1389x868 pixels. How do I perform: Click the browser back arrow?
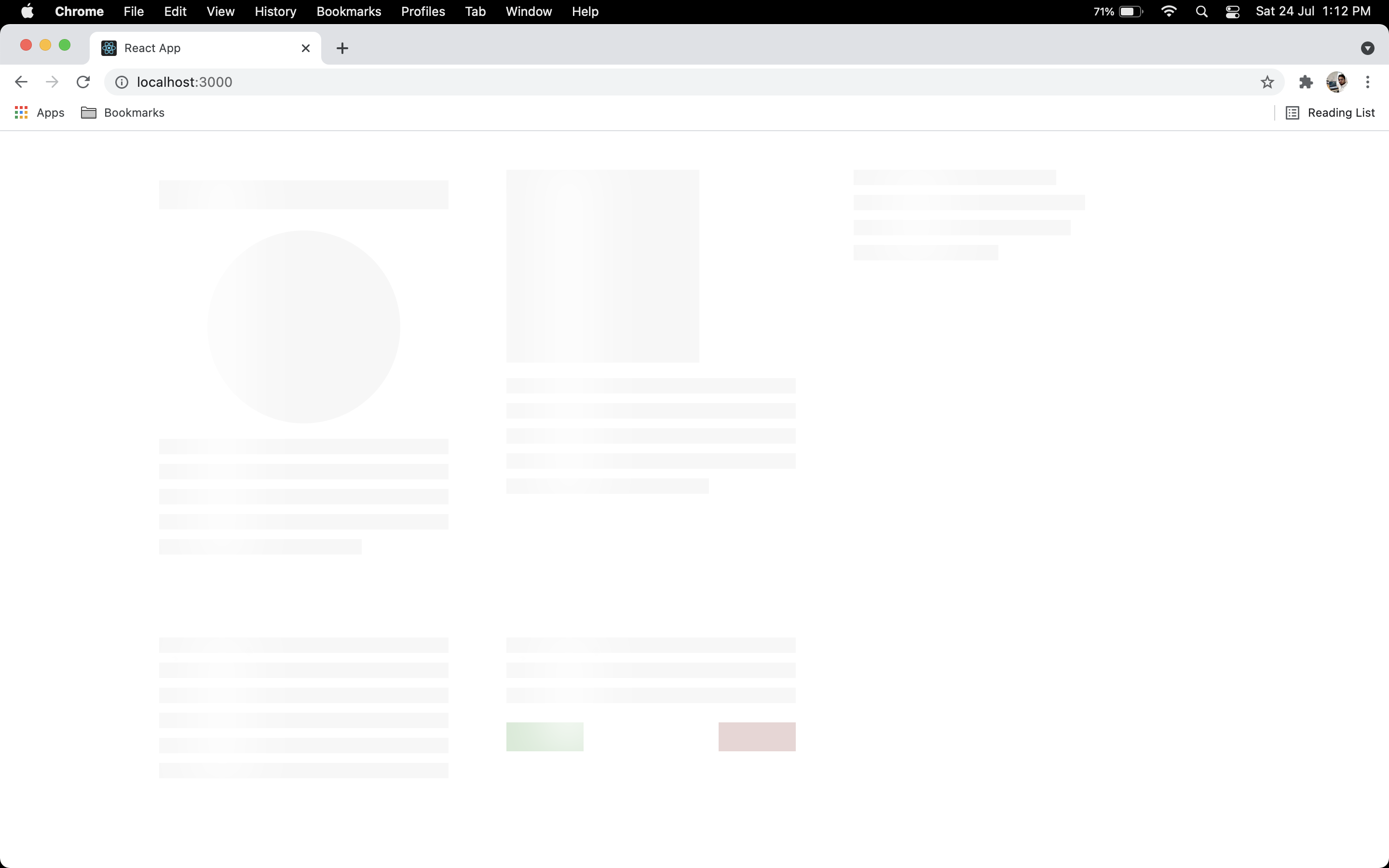21,82
